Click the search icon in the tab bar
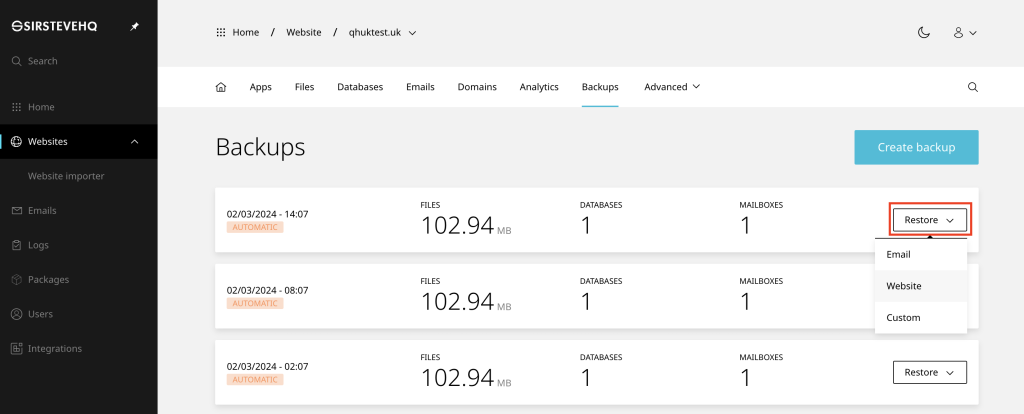1024x414 pixels. click(x=972, y=87)
